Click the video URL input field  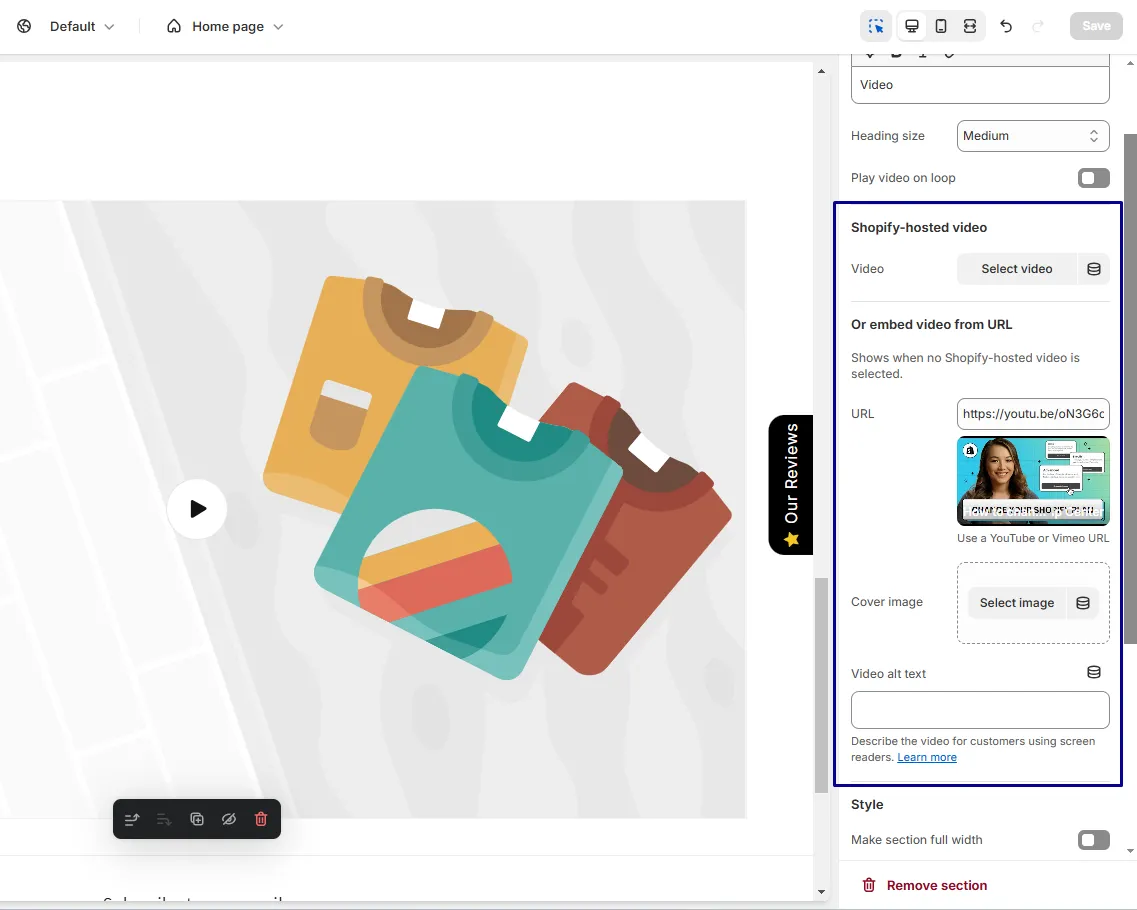coord(1033,414)
